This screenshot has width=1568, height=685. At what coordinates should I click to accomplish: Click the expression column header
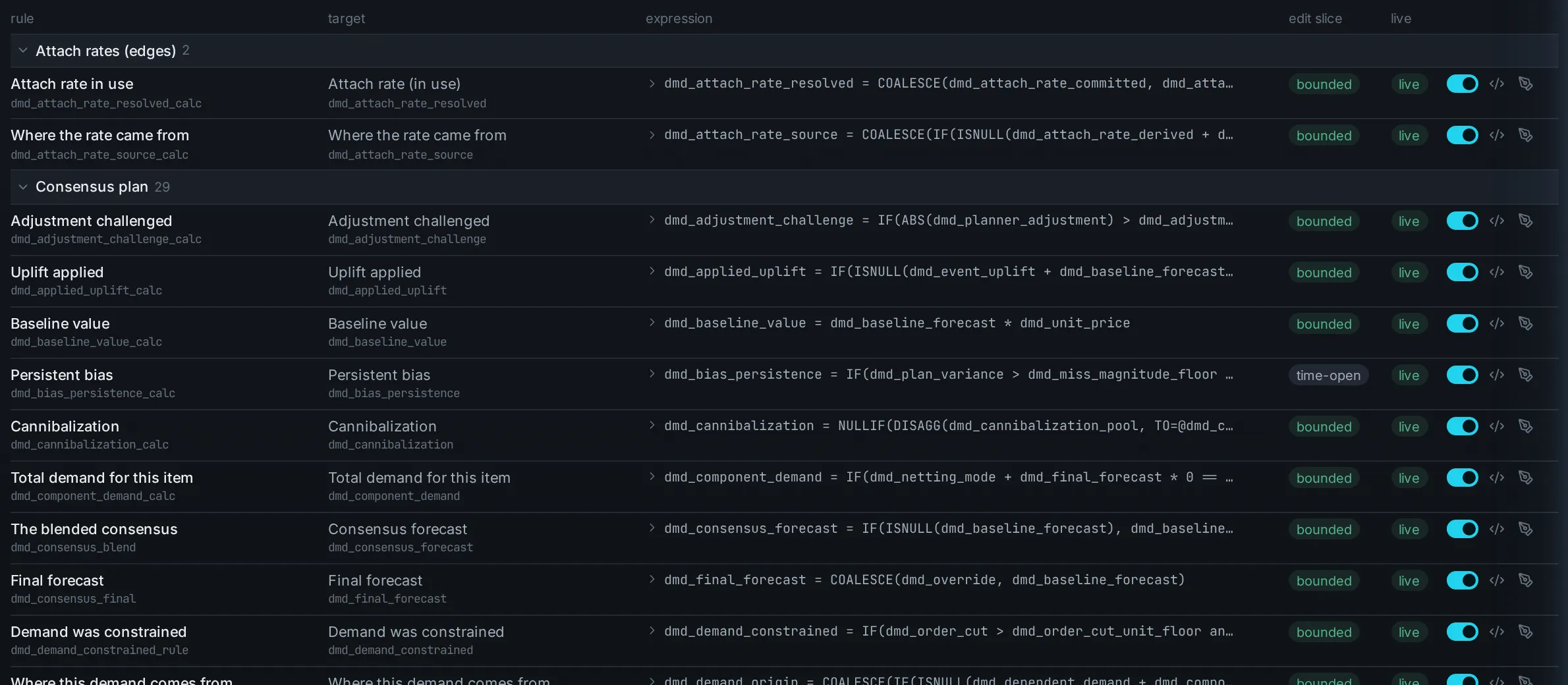[x=679, y=18]
